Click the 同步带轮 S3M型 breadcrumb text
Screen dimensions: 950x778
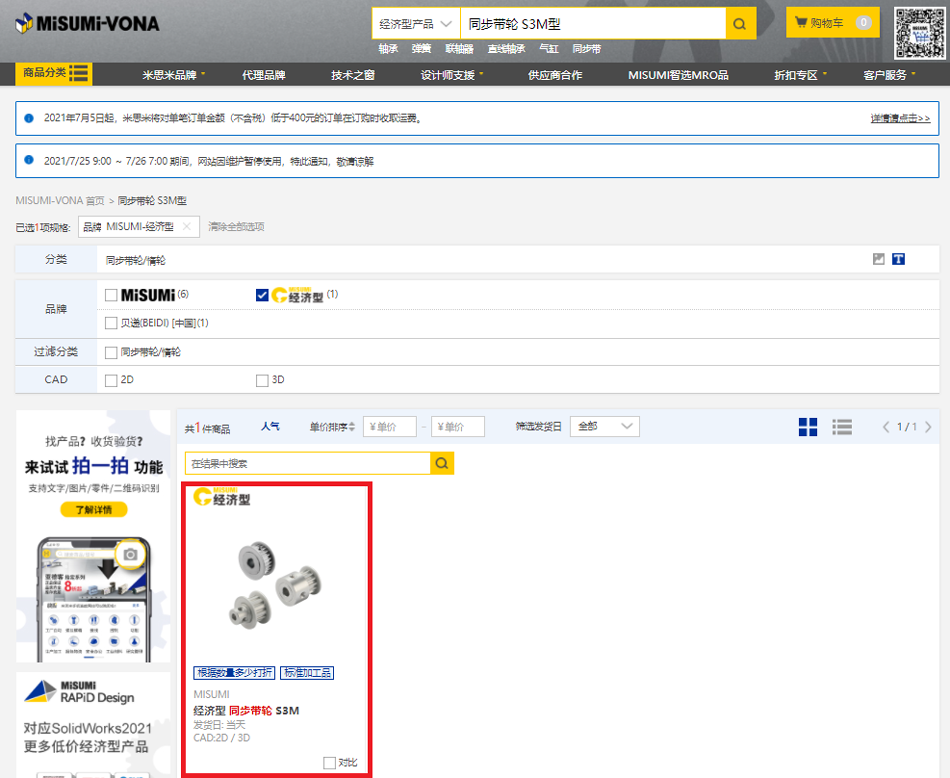[152, 201]
